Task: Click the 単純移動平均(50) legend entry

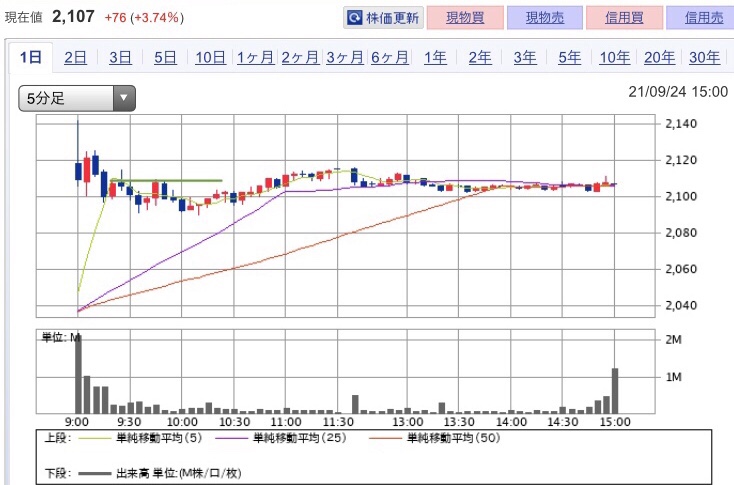Action: (x=434, y=438)
